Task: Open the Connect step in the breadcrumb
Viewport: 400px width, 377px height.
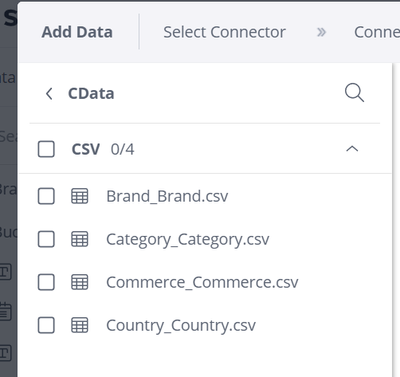Action: pyautogui.click(x=377, y=32)
